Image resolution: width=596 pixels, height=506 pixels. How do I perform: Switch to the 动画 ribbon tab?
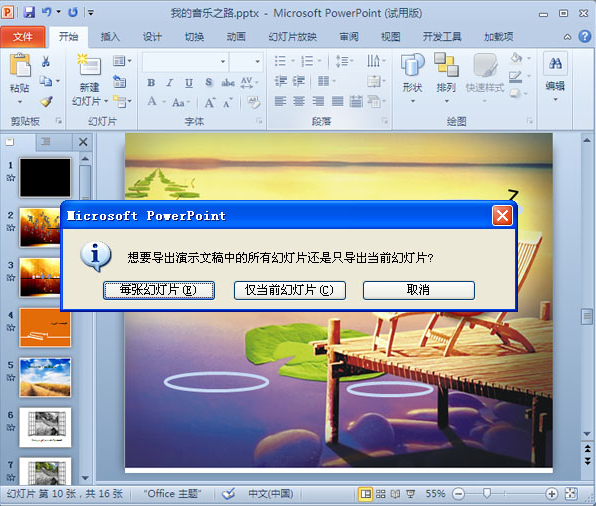pos(236,37)
